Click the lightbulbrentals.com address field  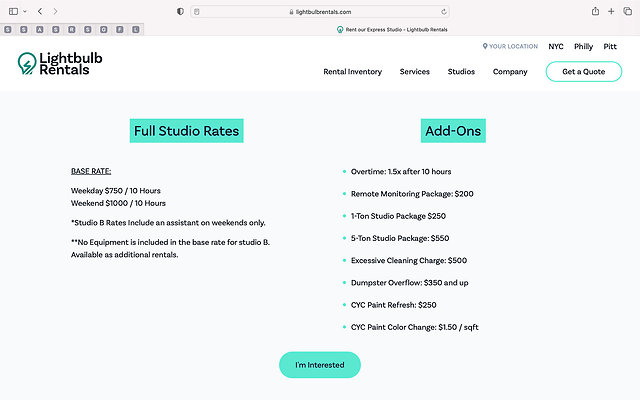click(x=320, y=11)
